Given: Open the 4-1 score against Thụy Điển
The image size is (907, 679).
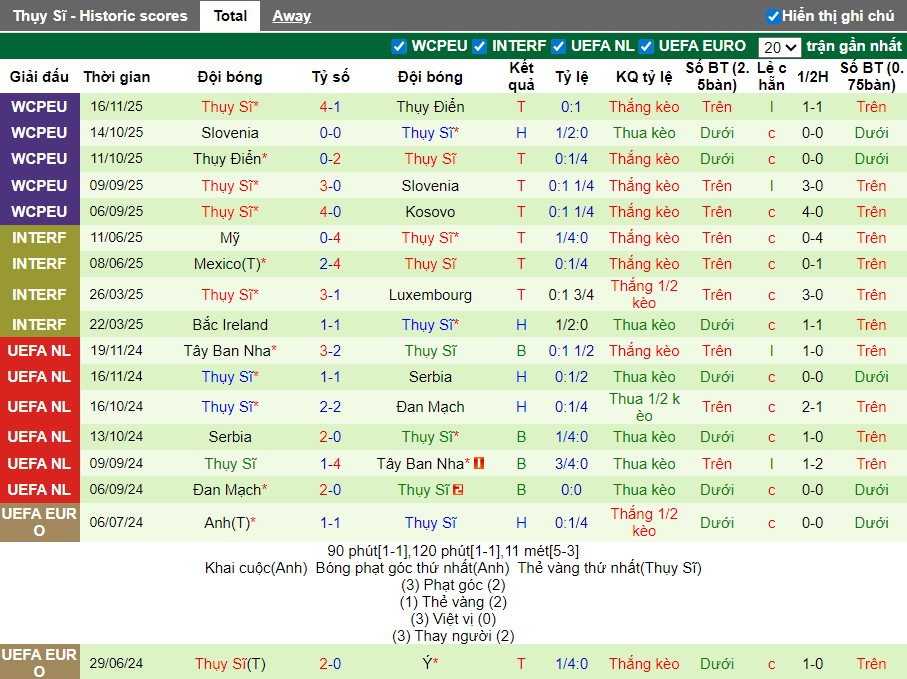Looking at the screenshot, I should (330, 107).
